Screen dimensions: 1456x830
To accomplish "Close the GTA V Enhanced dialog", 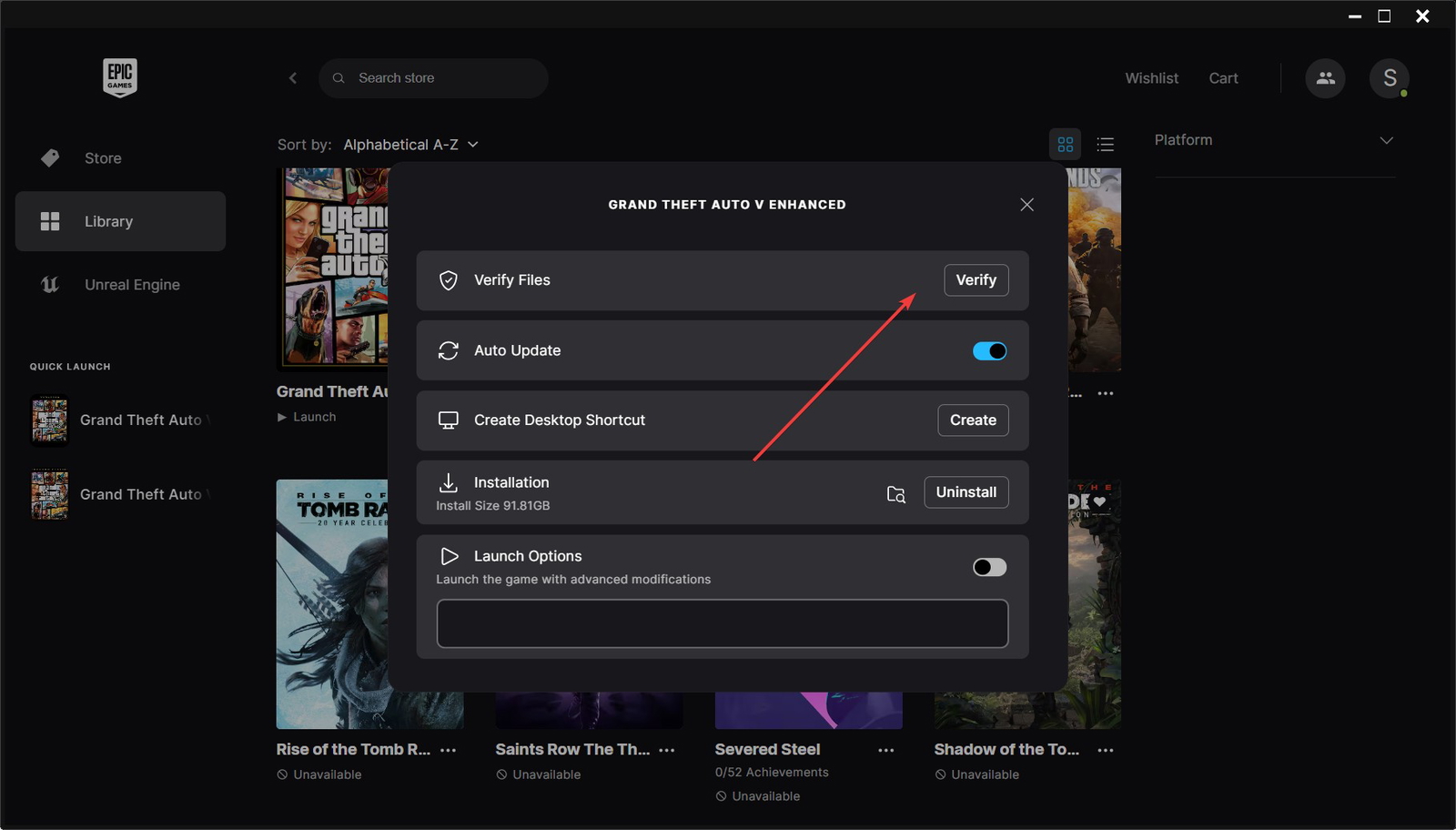I will click(1026, 204).
